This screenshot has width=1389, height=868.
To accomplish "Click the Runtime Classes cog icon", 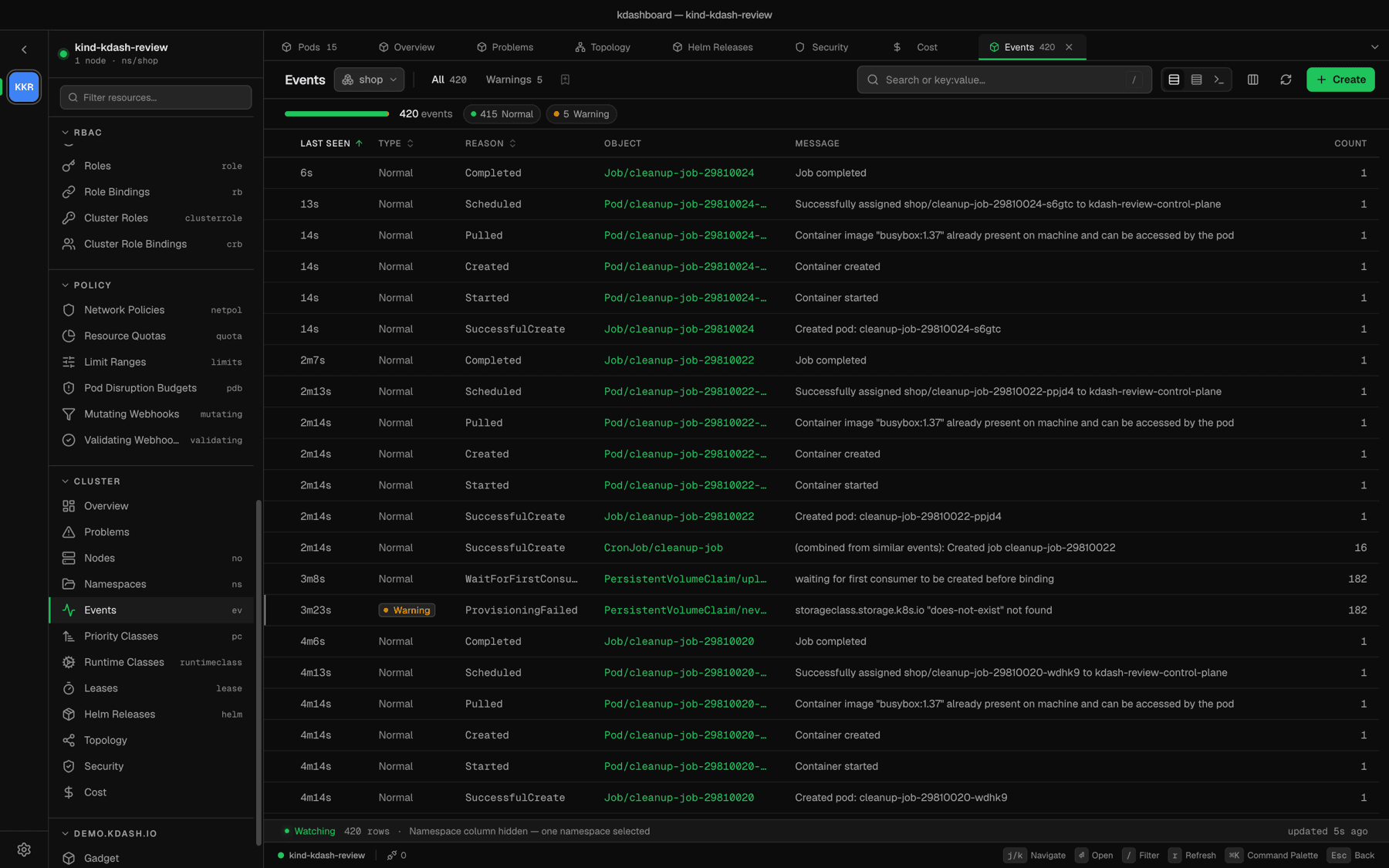I will click(69, 662).
